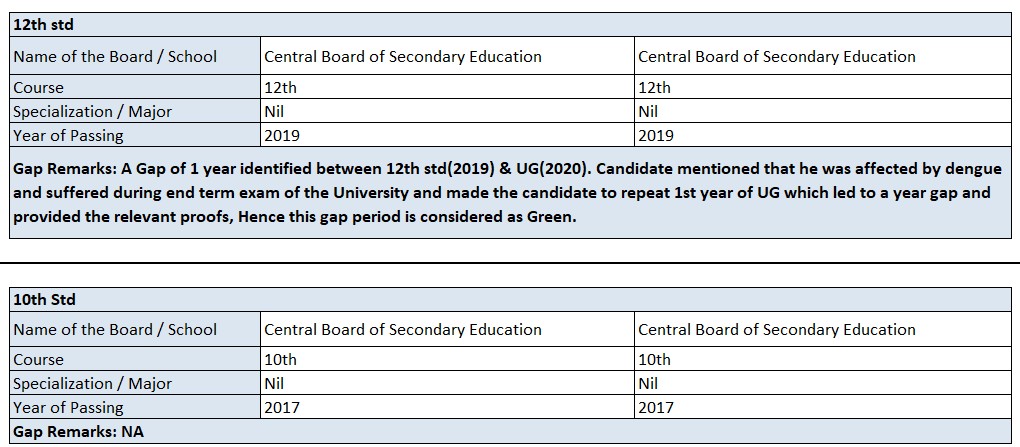1020x447 pixels.
Task: Click the Name of the Board label under 12th std
Action: click(115, 57)
